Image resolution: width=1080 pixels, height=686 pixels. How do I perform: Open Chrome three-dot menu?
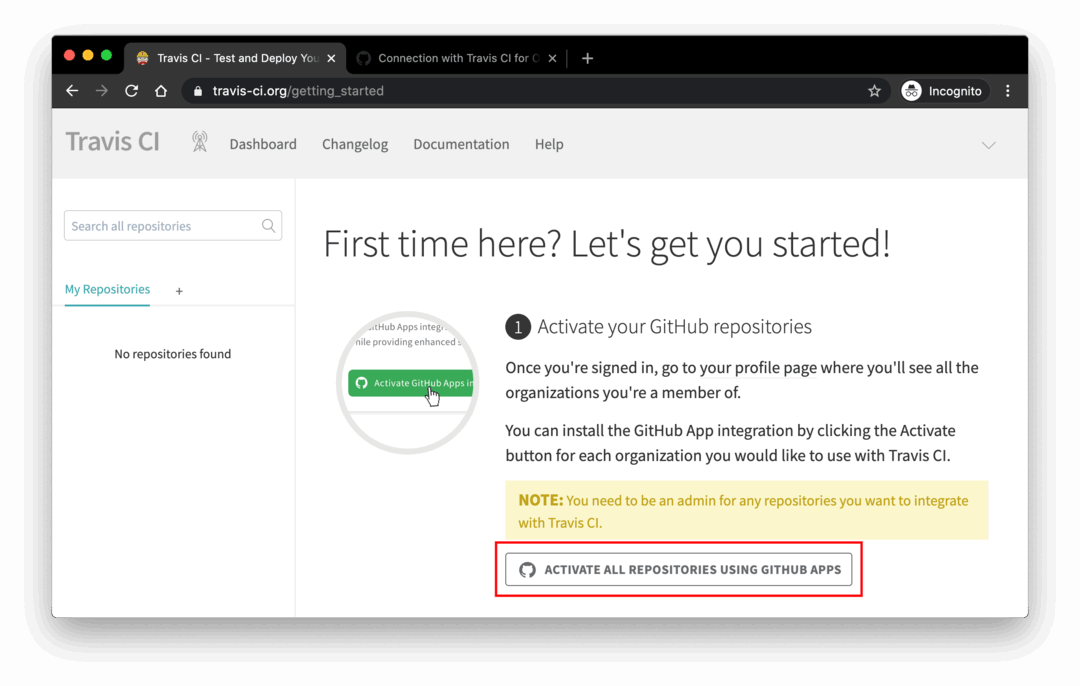(x=1007, y=91)
